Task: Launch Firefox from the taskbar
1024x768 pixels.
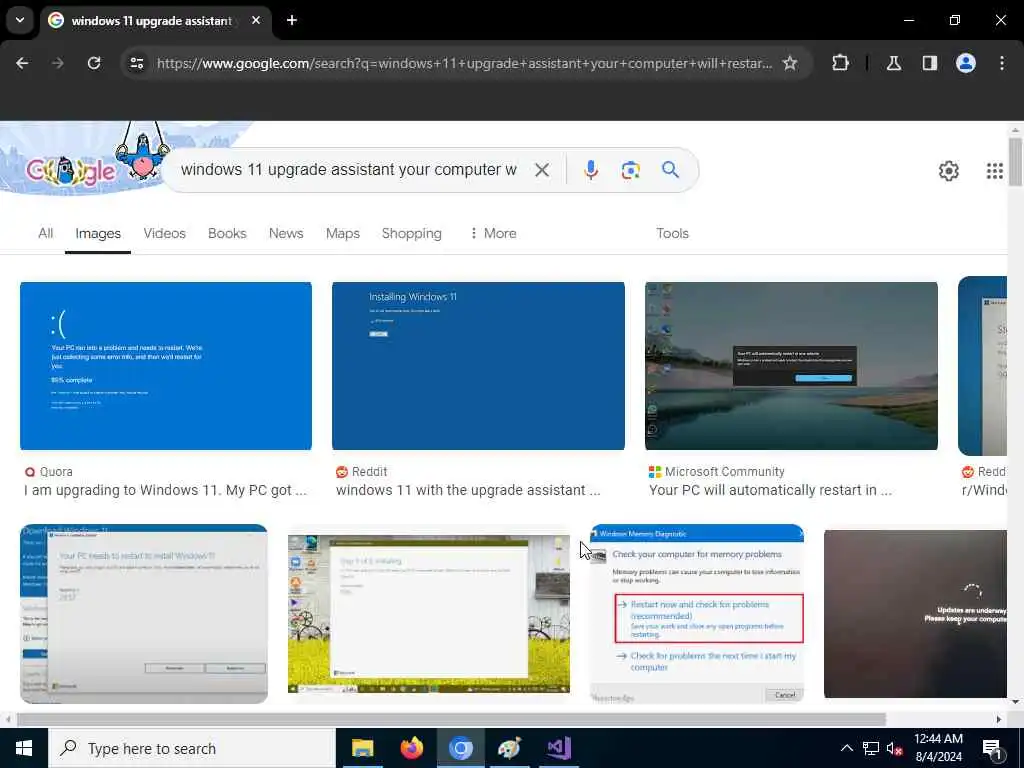Action: [411, 748]
